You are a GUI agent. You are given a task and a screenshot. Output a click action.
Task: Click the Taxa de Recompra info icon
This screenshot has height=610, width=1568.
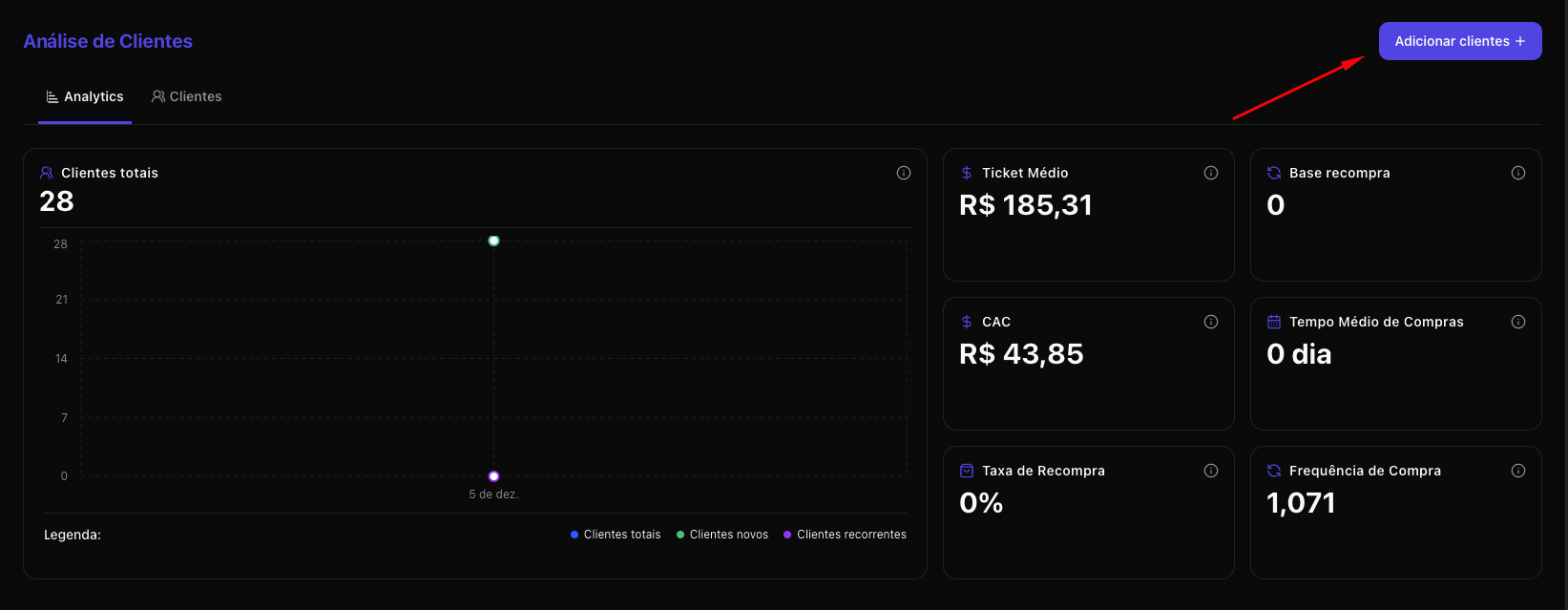(x=1210, y=471)
